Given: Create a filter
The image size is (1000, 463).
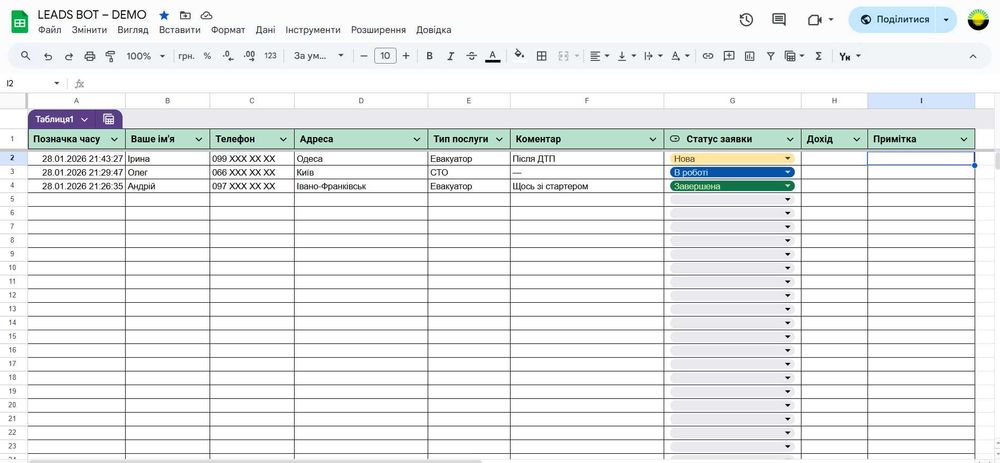Looking at the screenshot, I should point(770,56).
